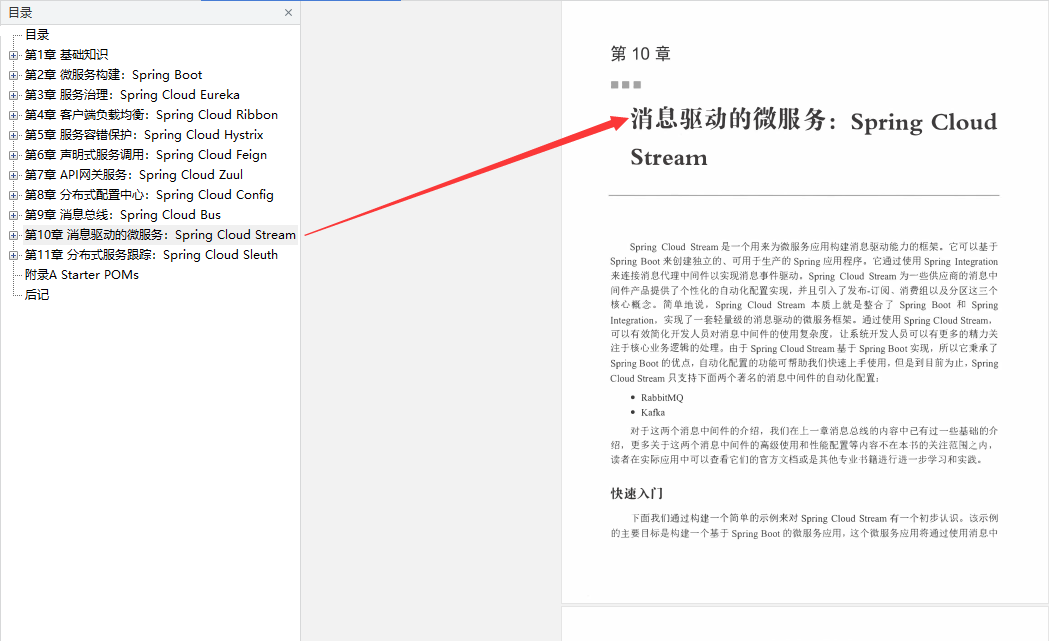
Task: Expand 第7章 Spring Cloud Zuul node
Action: pyautogui.click(x=13, y=176)
